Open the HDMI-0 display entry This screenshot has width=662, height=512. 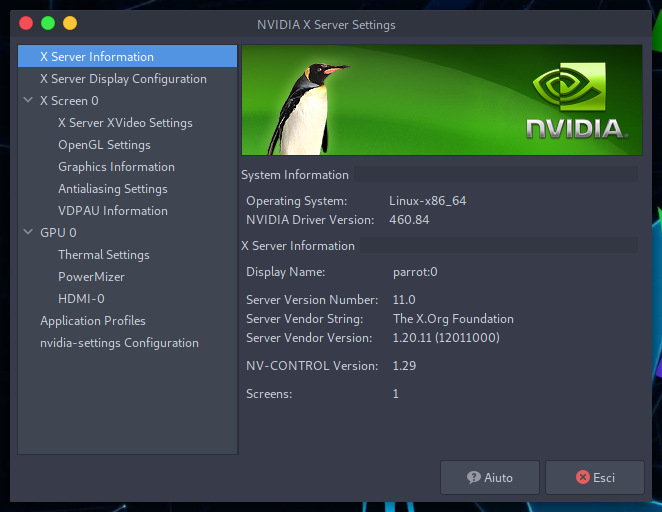coord(81,299)
